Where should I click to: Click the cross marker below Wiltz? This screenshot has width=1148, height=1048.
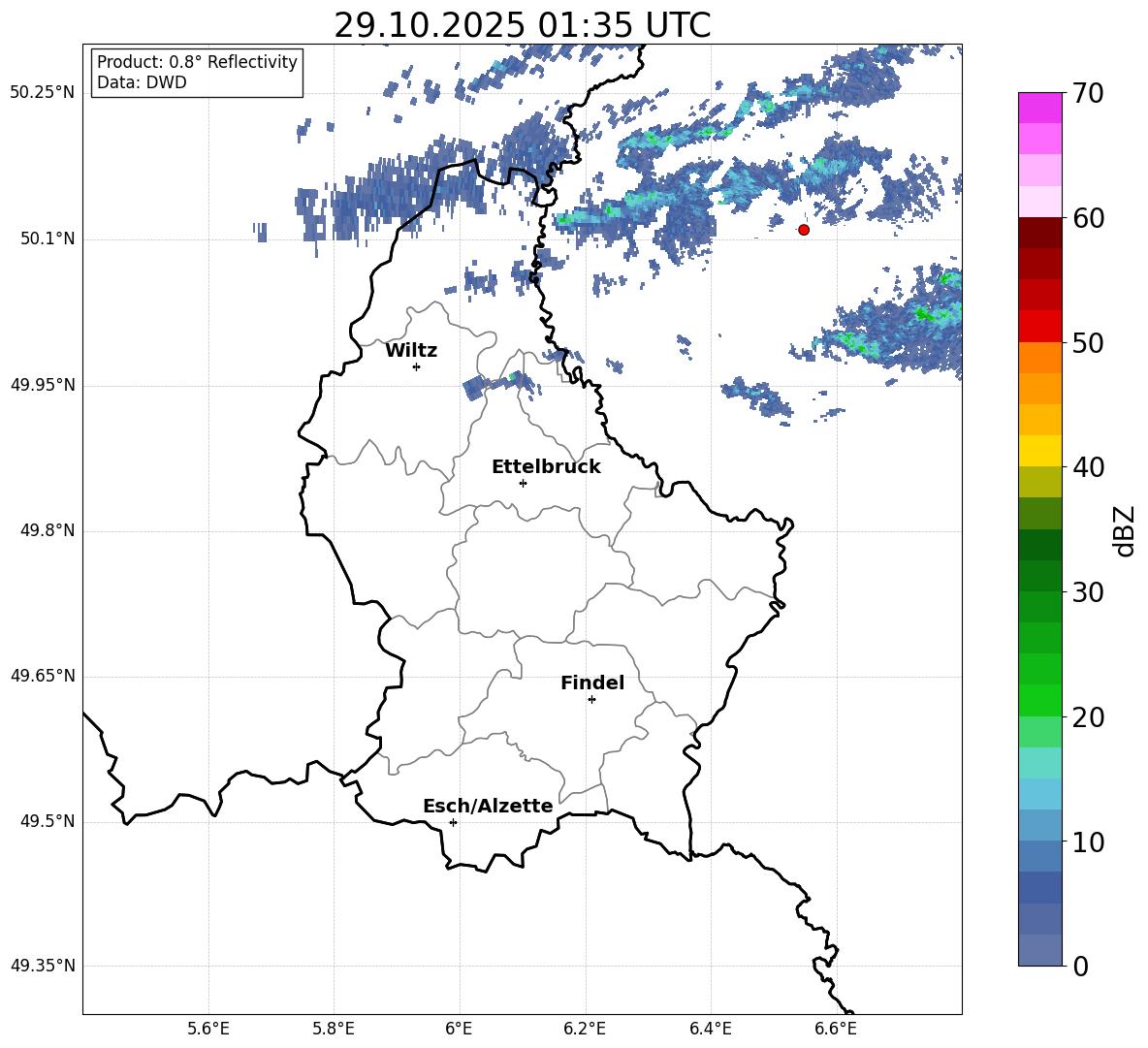[x=417, y=366]
